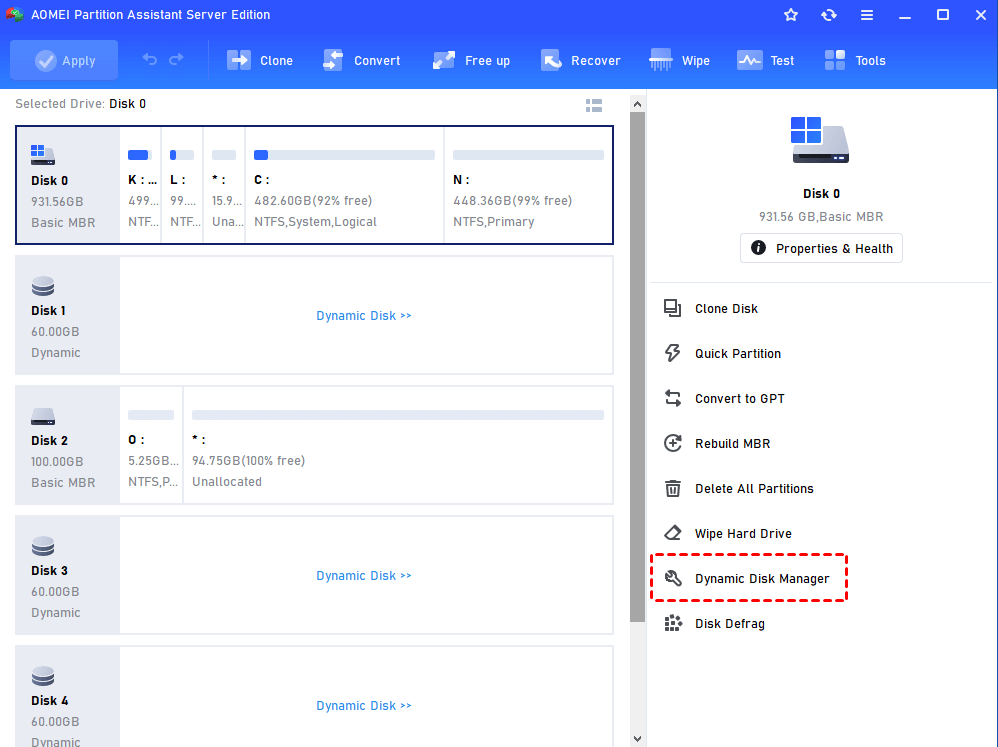Undo the last operation

point(150,60)
